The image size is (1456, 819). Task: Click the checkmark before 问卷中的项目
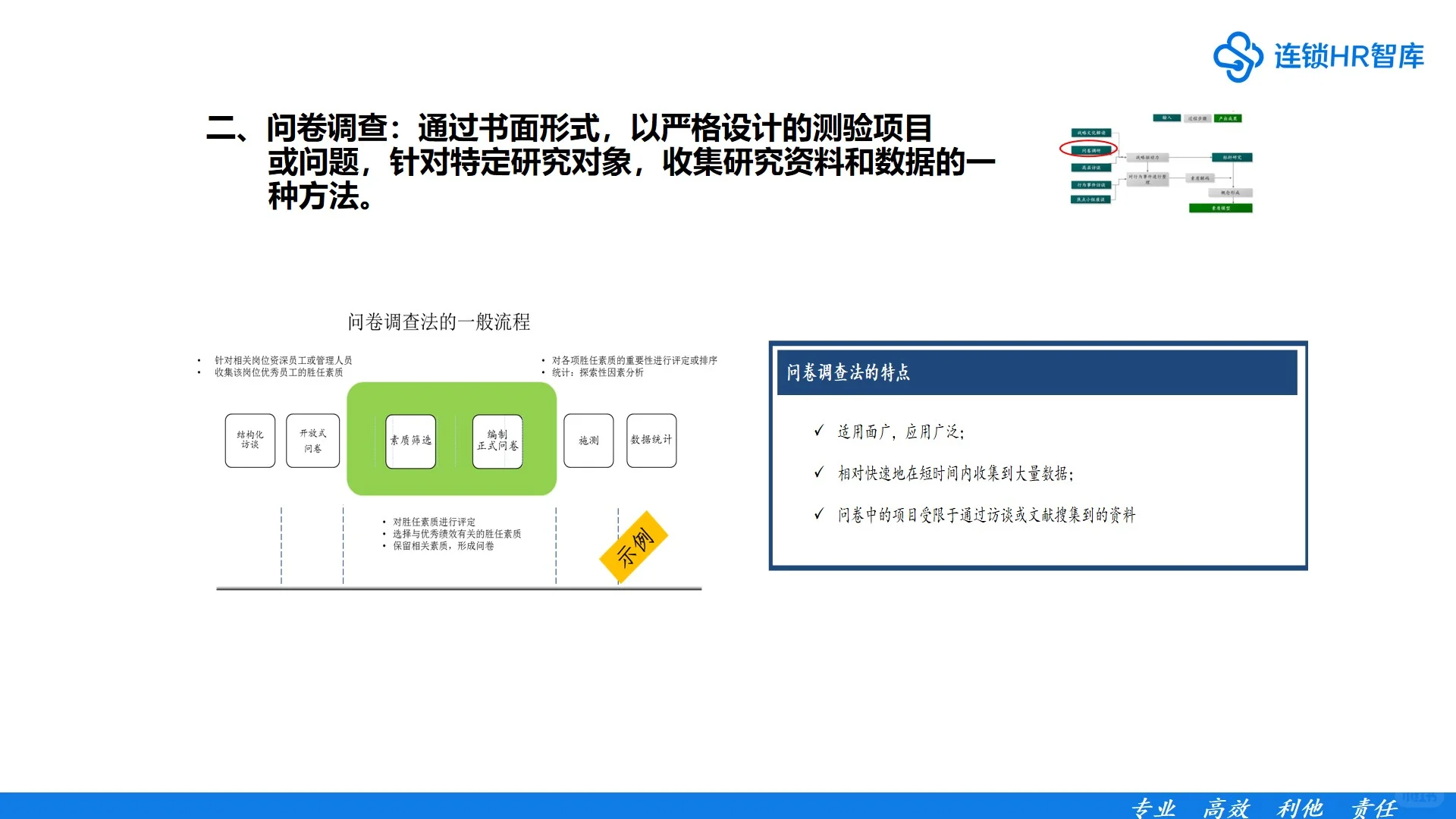818,514
